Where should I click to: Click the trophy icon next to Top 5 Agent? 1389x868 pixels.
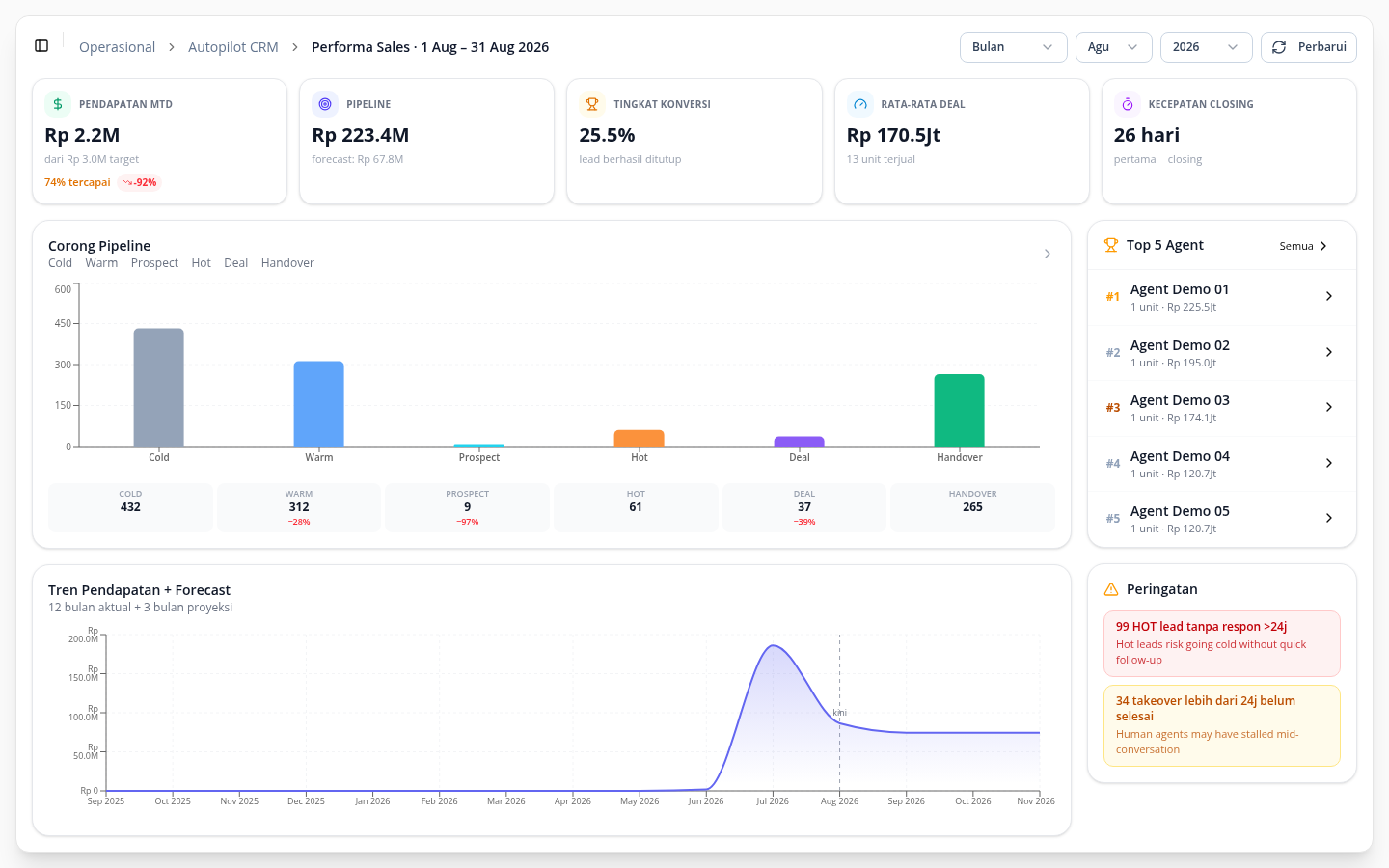pyautogui.click(x=1111, y=245)
